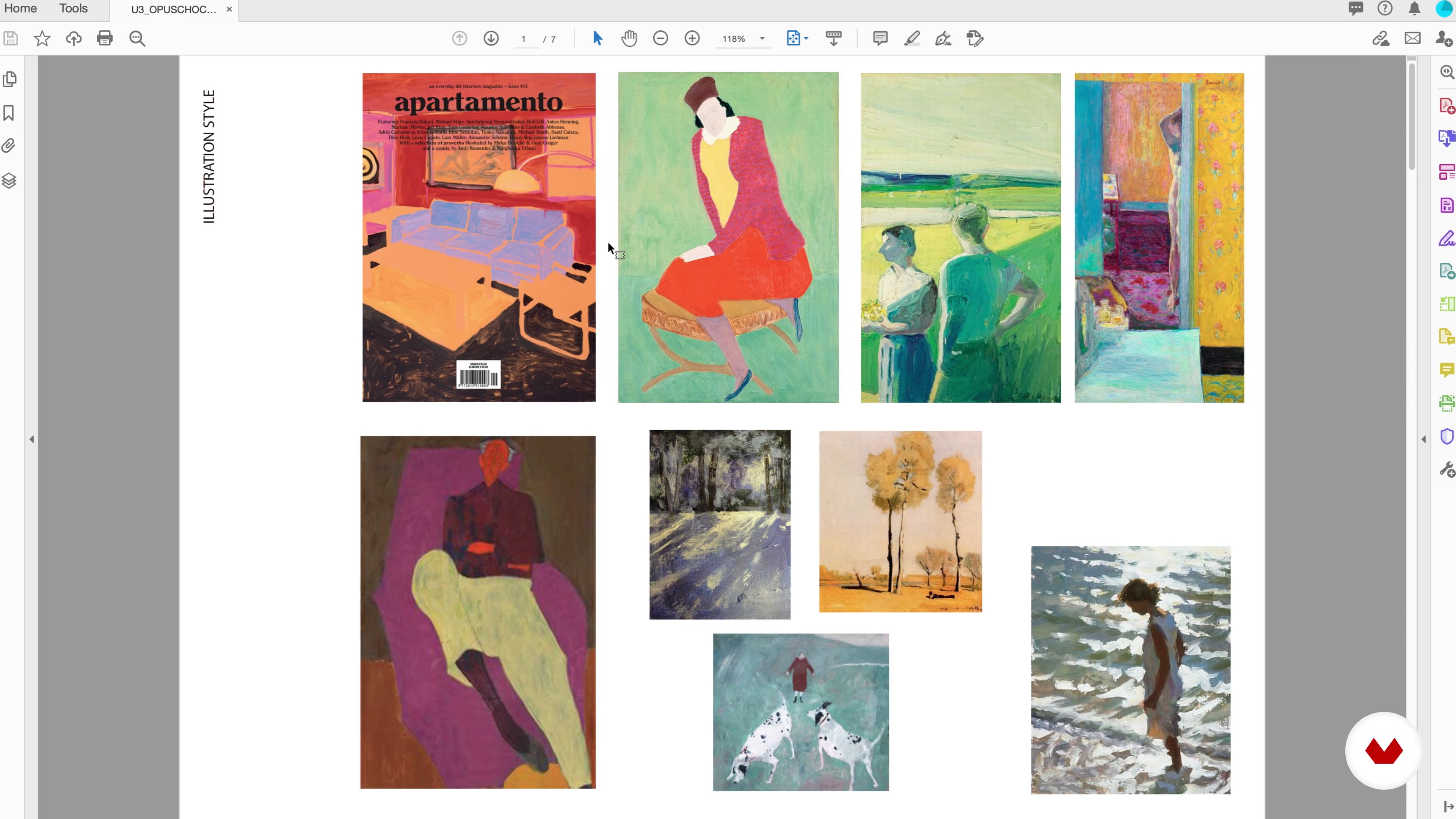Select the Hand pan tool
Screen dimensions: 1456x819
coord(629,38)
